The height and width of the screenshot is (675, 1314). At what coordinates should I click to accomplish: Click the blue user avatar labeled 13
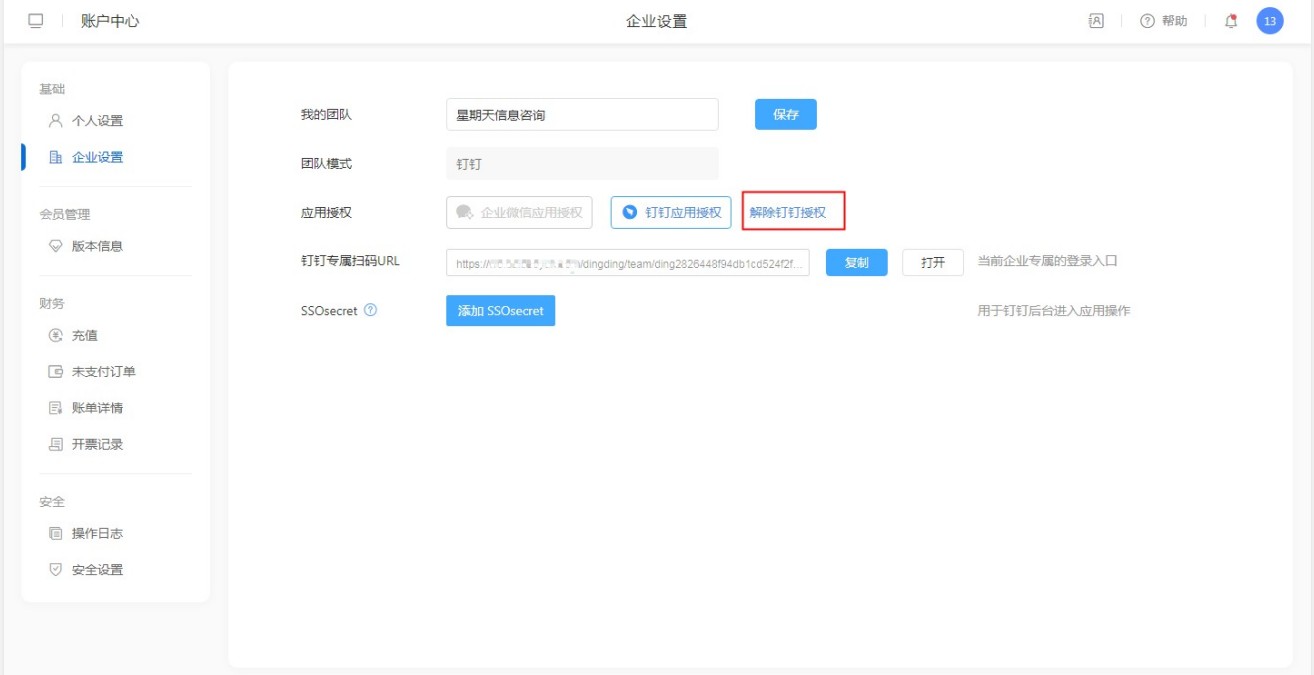coord(1270,21)
